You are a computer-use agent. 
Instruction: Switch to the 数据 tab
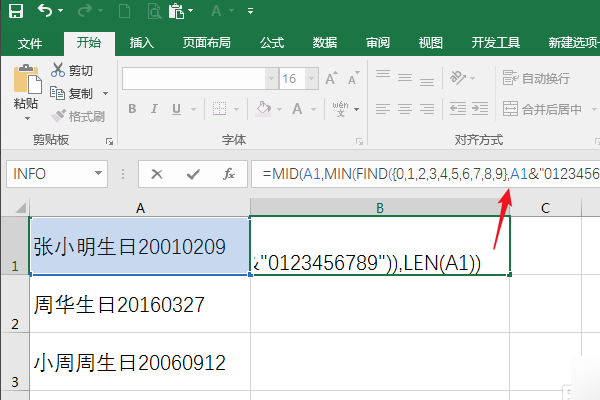325,42
